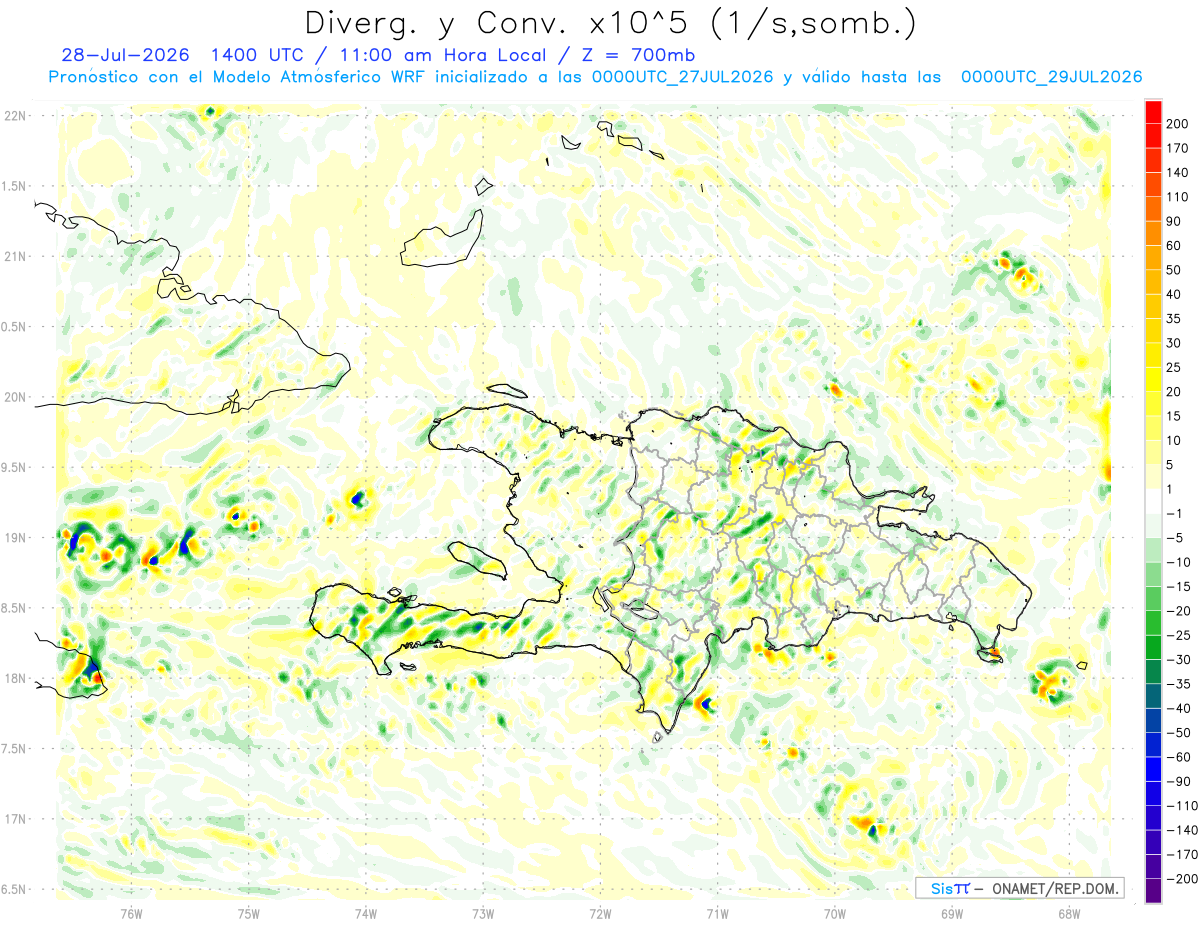1200x927 pixels.
Task: Pick the red swatch topping the color scale
Action: click(1153, 111)
